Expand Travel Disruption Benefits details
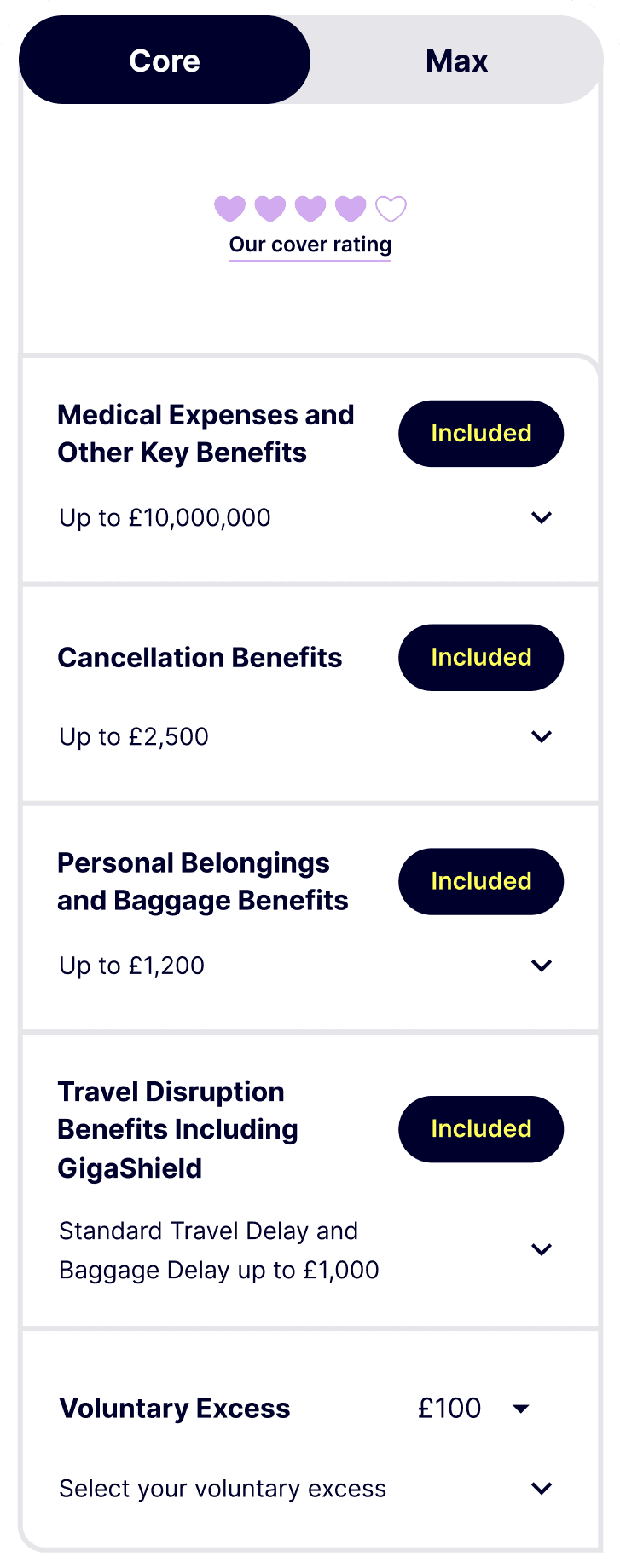 point(542,1249)
